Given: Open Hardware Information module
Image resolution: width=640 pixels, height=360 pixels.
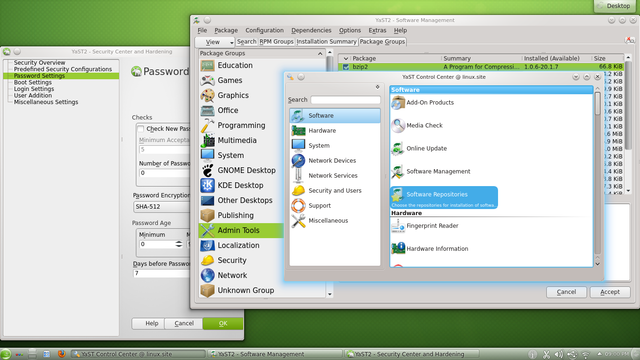Looking at the screenshot, I should coord(430,249).
